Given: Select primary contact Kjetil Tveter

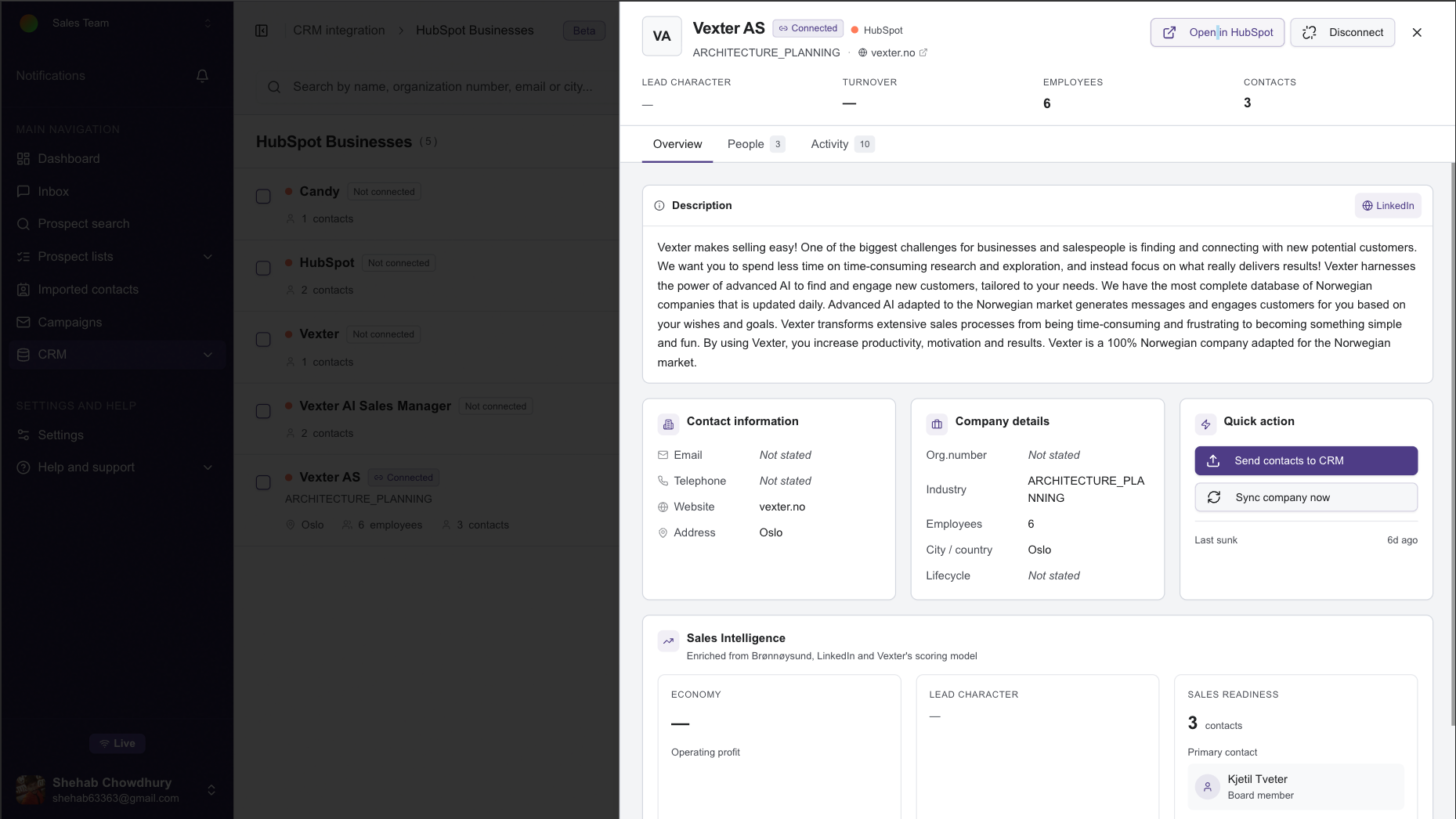Looking at the screenshot, I should coord(1296,787).
